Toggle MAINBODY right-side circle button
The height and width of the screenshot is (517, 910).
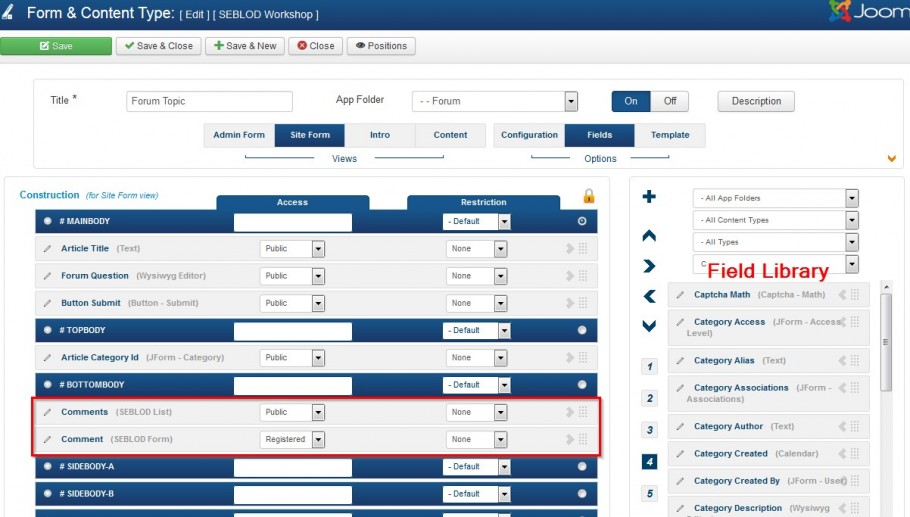[x=582, y=221]
